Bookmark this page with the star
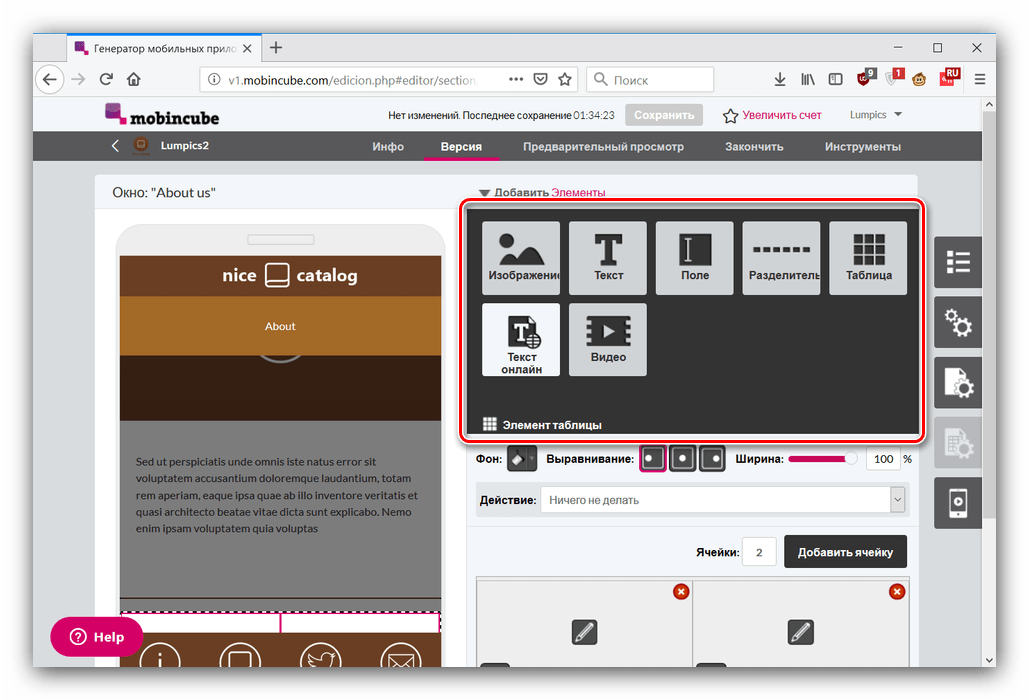Image resolution: width=1029 pixels, height=700 pixels. coord(564,79)
